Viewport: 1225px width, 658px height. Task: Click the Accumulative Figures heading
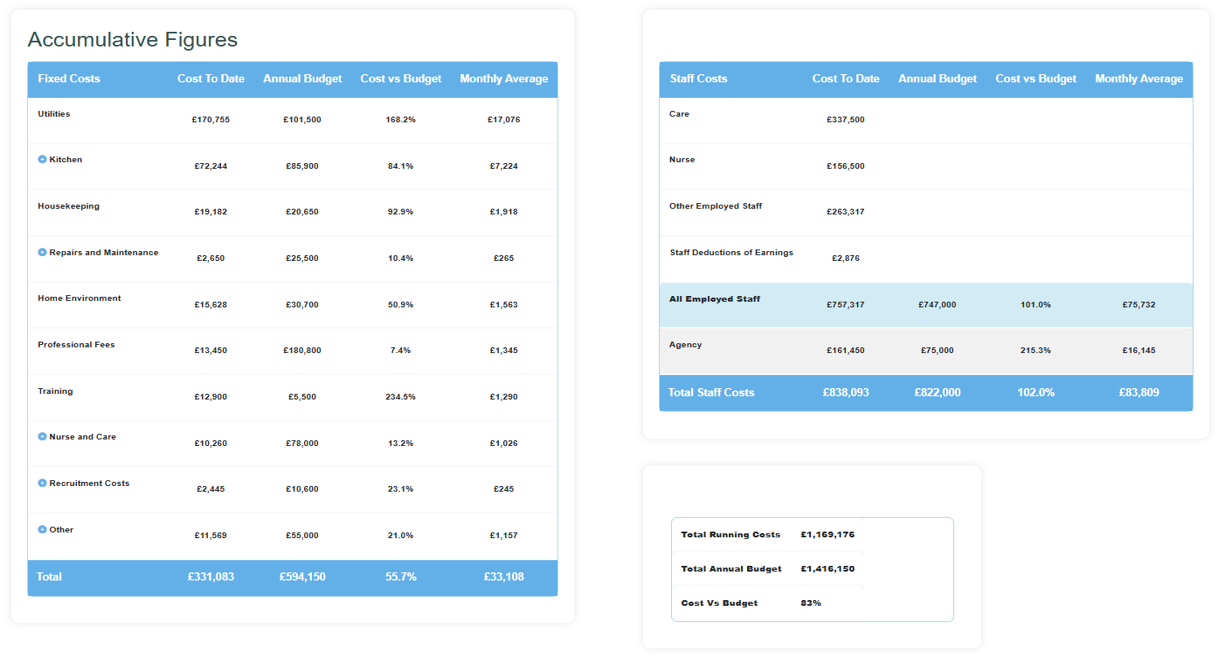(132, 40)
